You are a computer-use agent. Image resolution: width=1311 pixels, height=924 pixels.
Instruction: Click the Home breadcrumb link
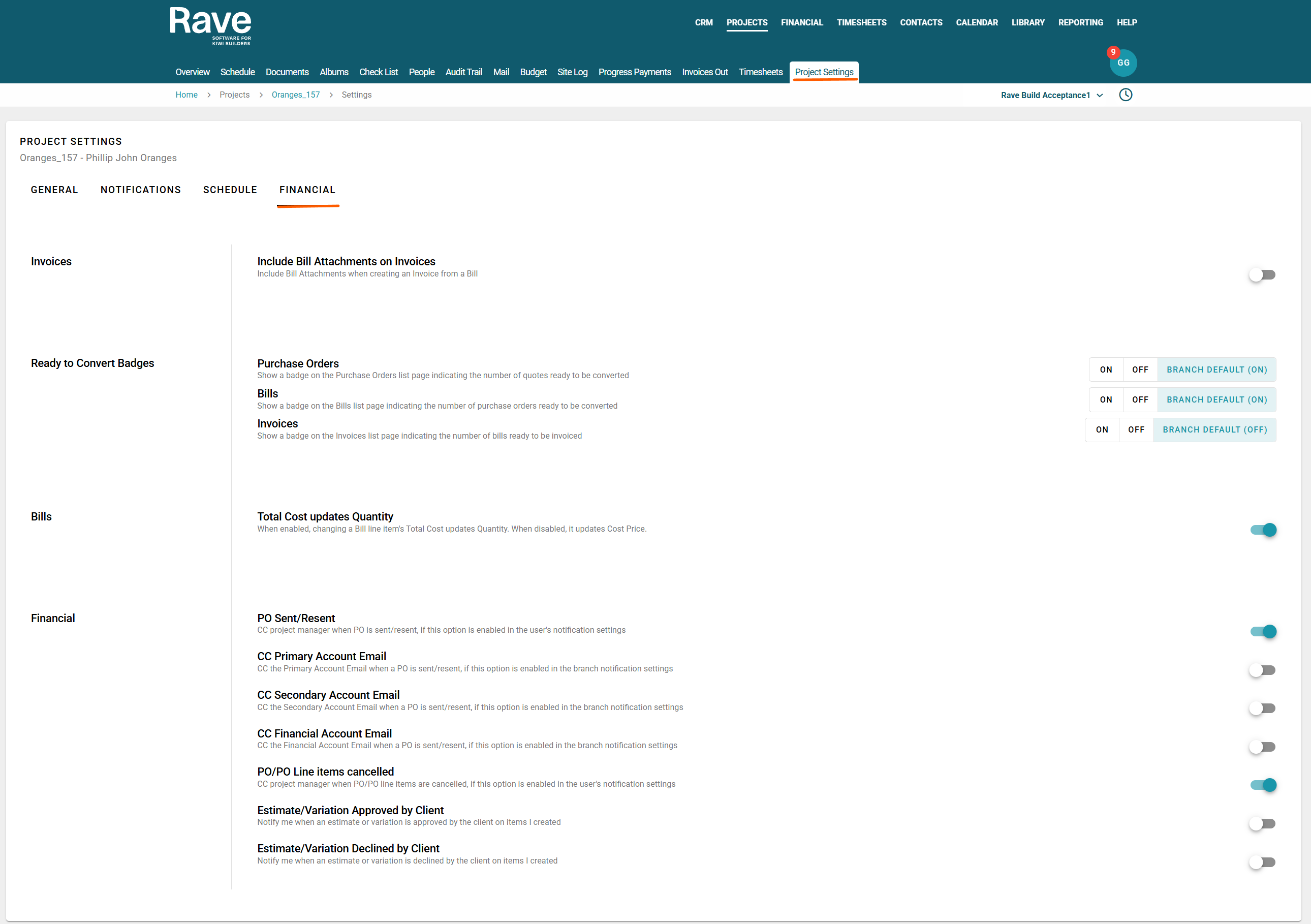pos(186,95)
